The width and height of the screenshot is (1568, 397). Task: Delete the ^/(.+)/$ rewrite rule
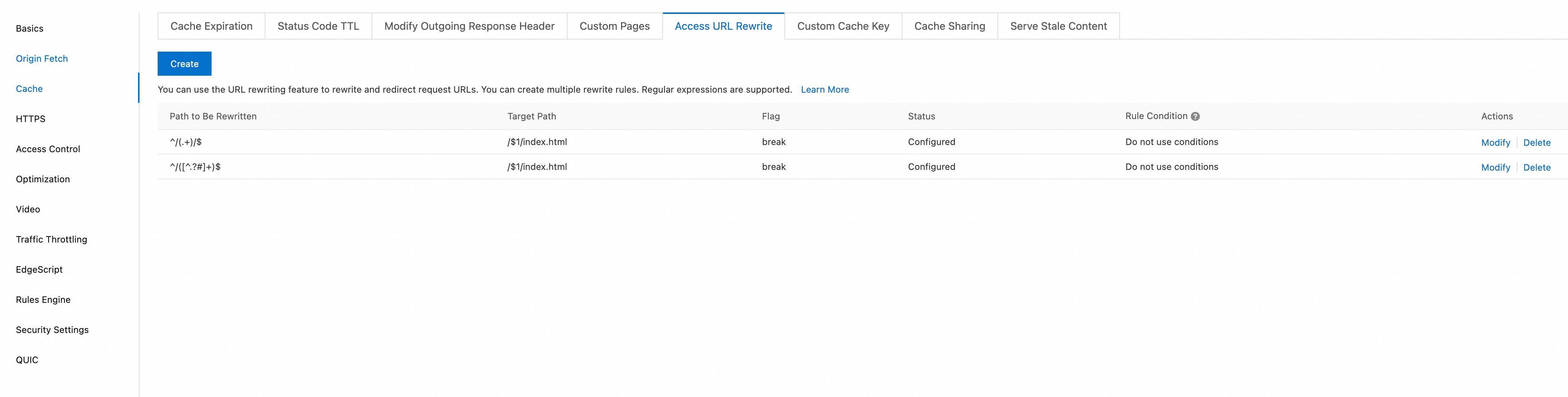click(1536, 143)
